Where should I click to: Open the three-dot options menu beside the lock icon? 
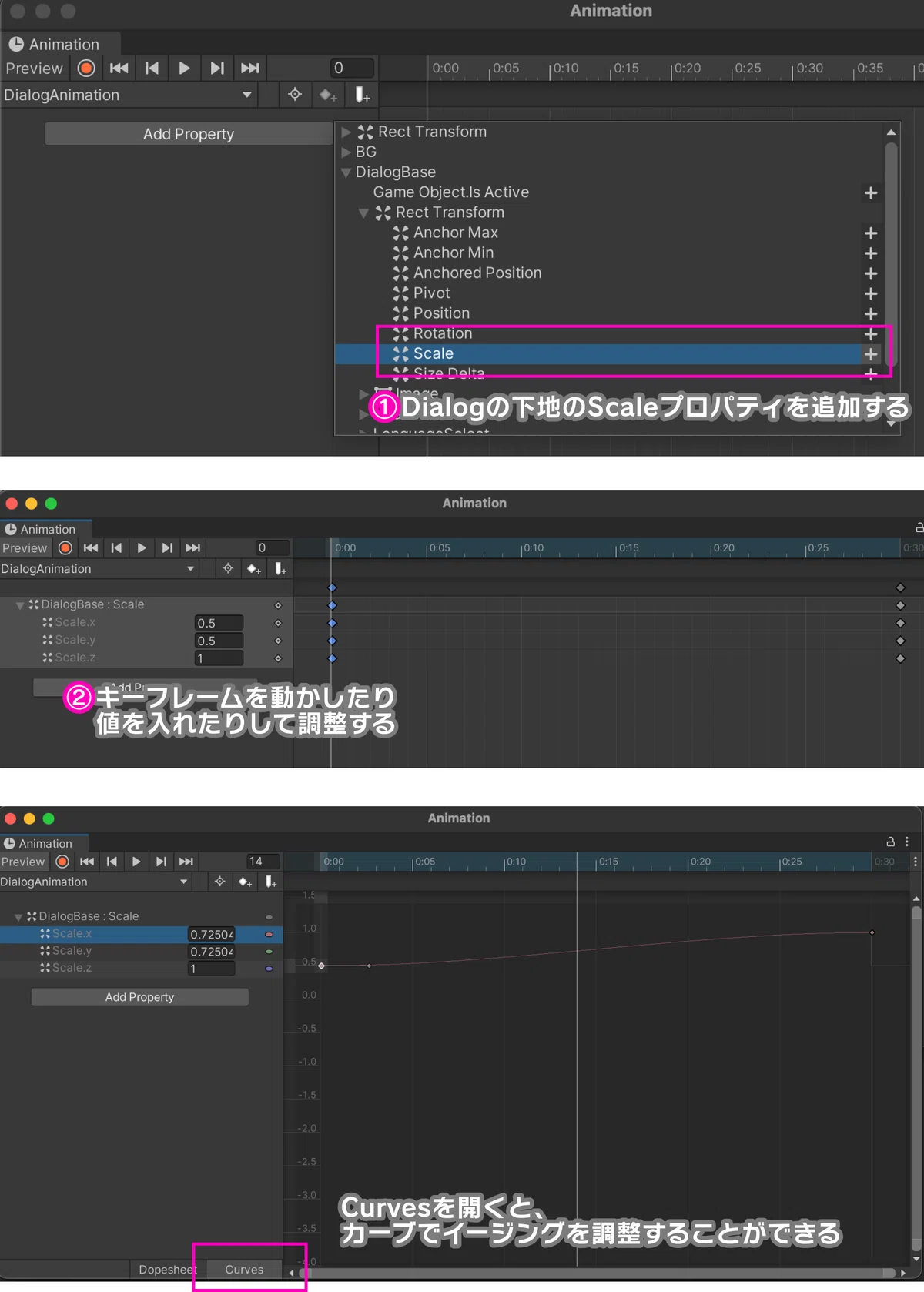(906, 842)
